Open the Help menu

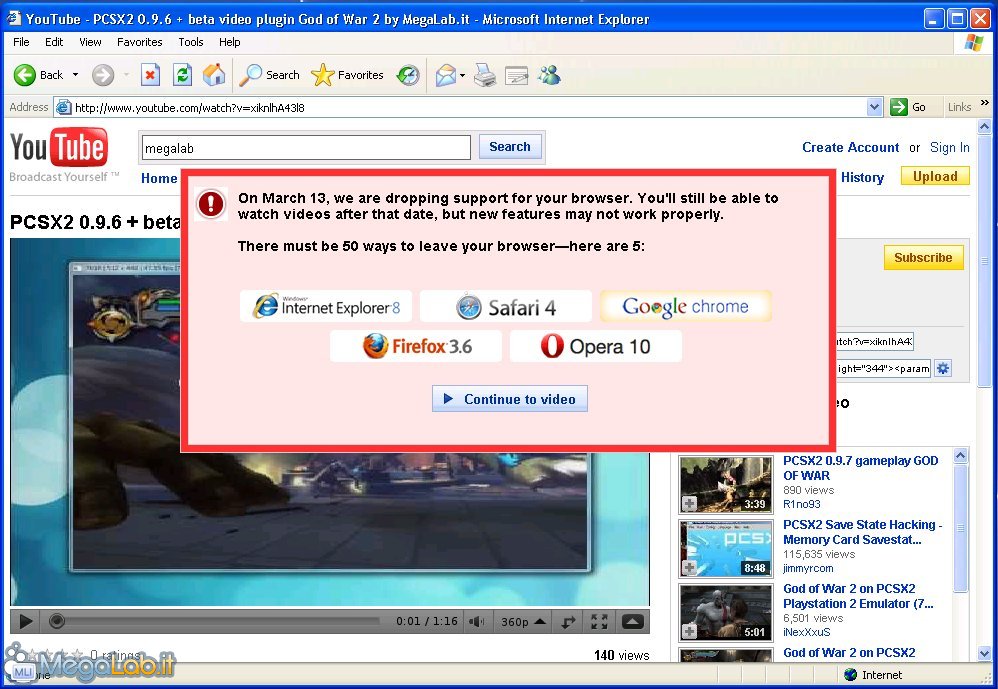tap(229, 42)
